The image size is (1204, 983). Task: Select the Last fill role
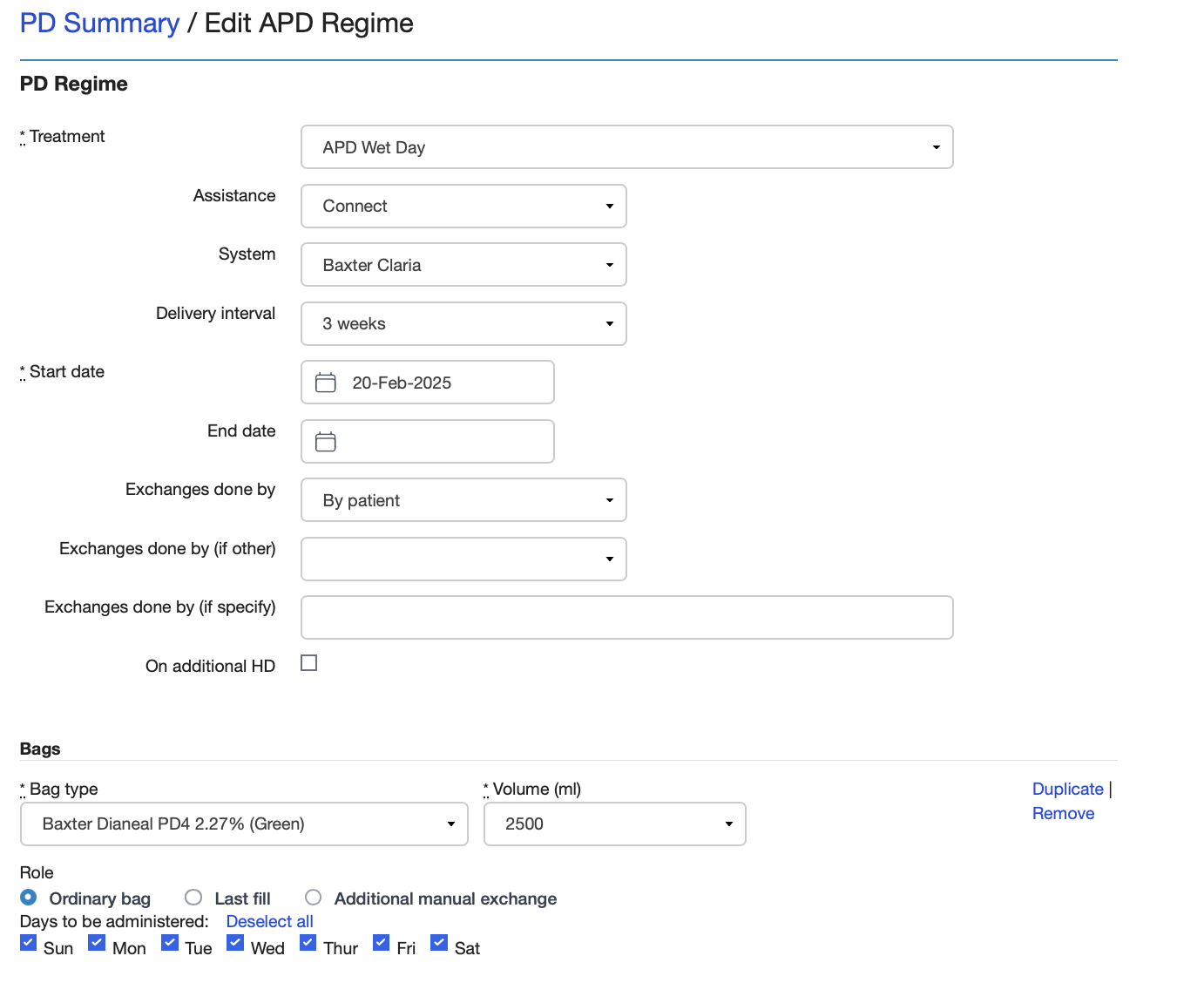click(193, 897)
